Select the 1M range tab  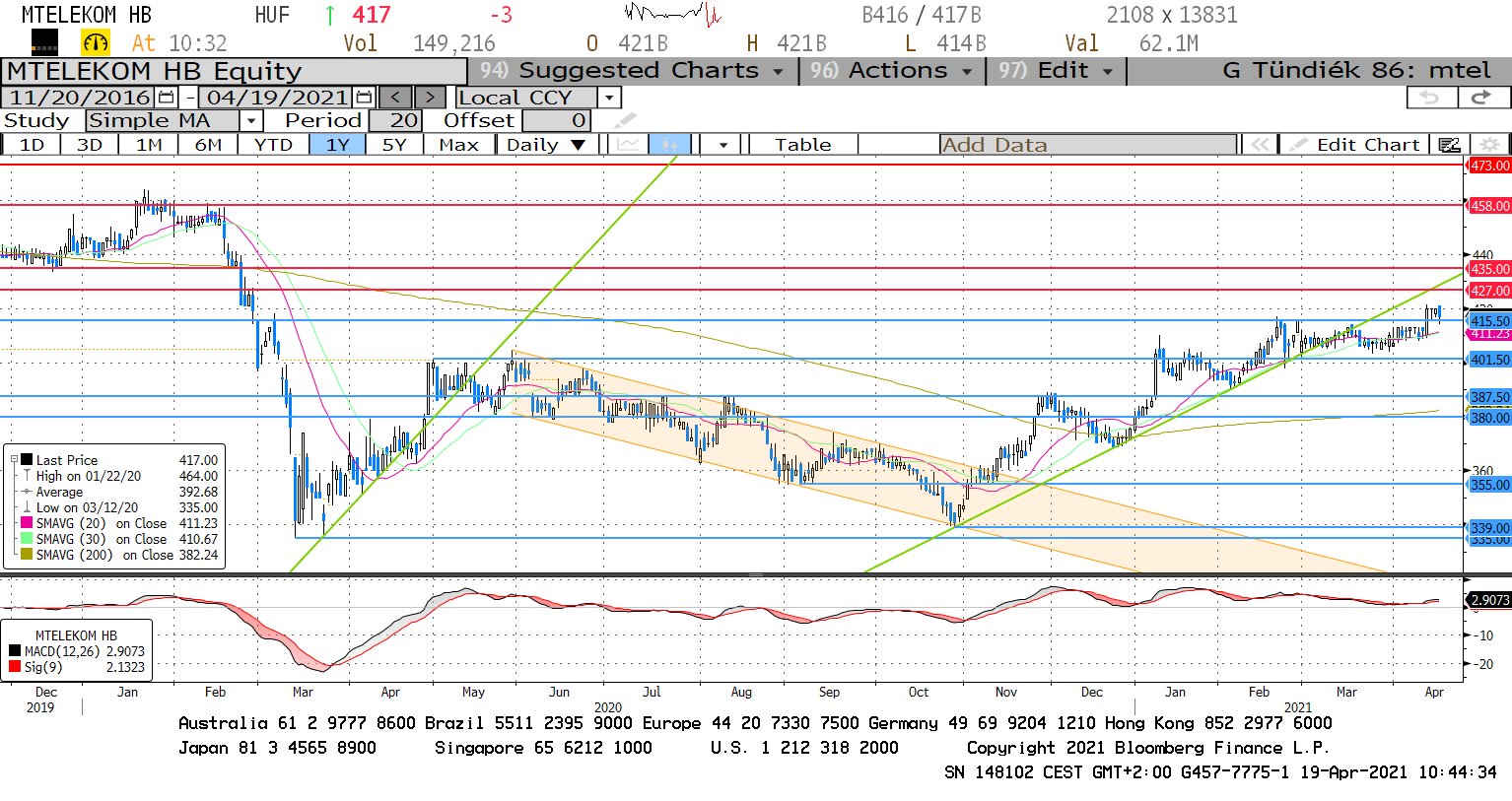[149, 145]
